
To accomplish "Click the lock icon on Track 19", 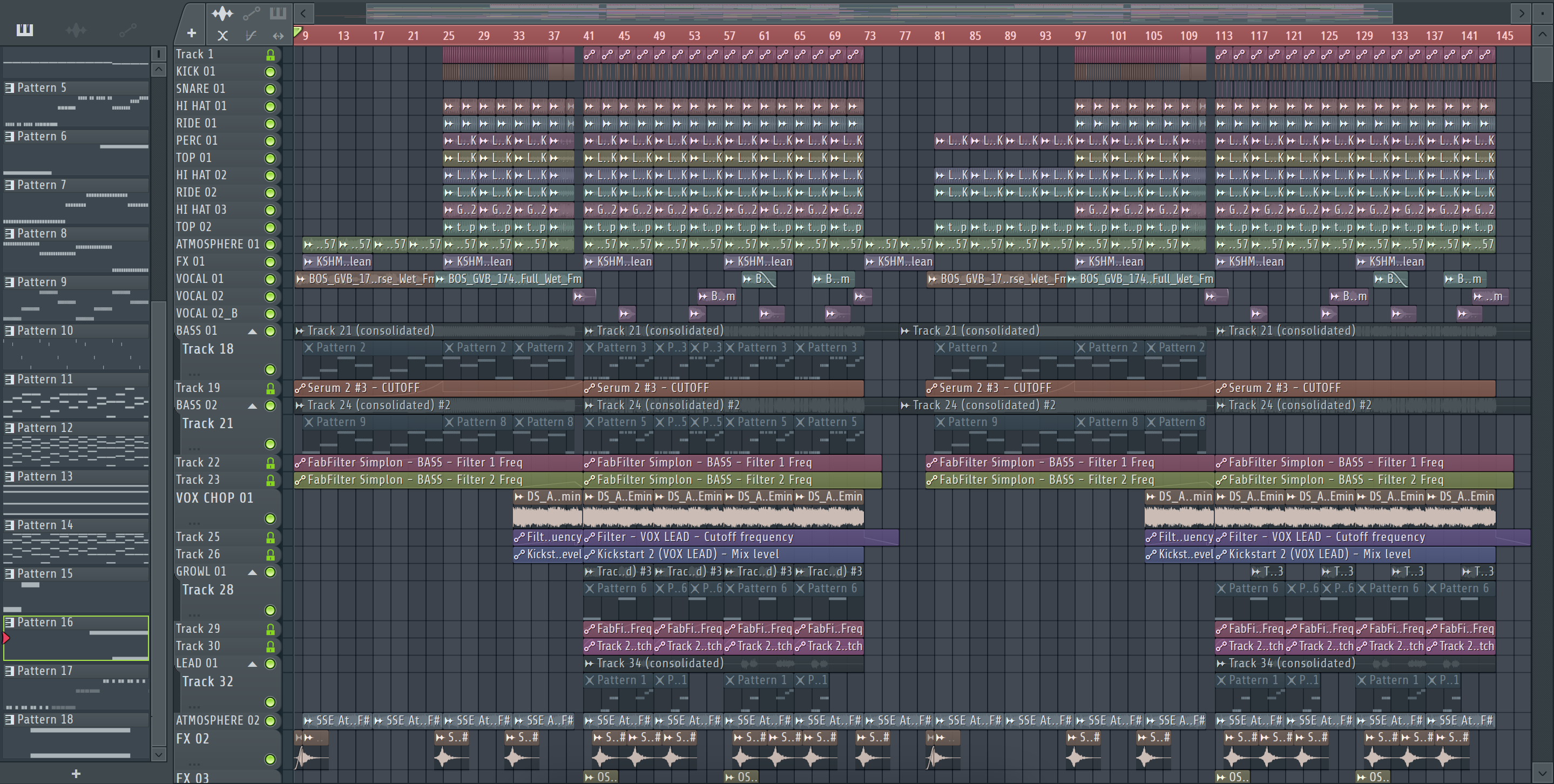I will [x=271, y=388].
